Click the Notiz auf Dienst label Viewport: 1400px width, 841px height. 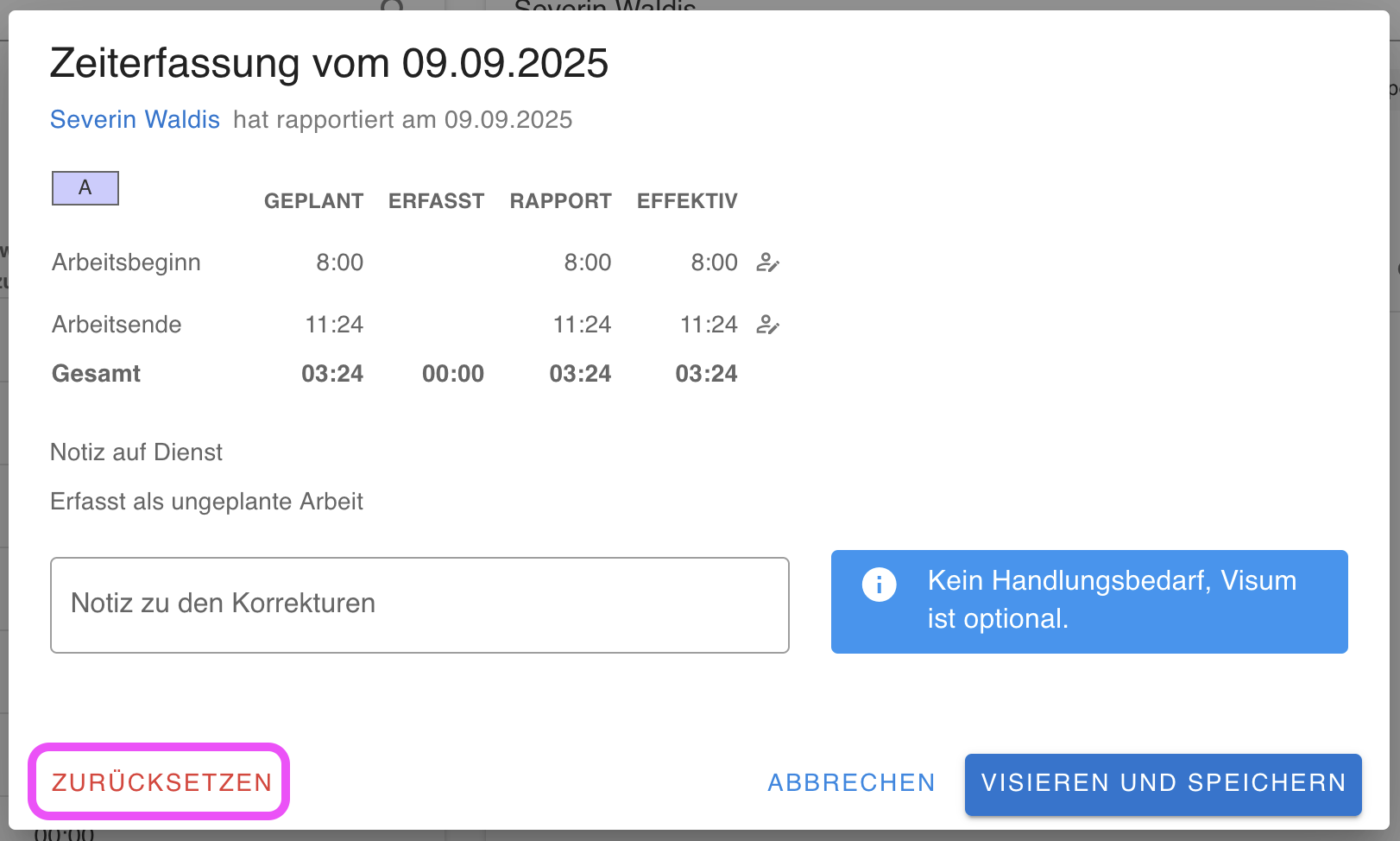point(136,452)
